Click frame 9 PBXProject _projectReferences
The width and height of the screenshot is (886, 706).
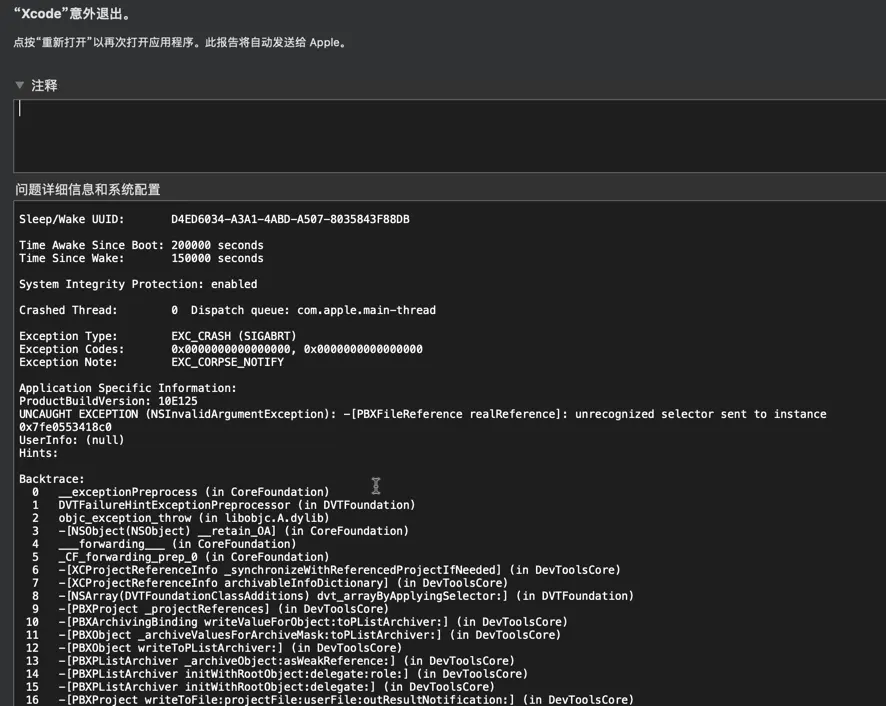tap(210, 609)
